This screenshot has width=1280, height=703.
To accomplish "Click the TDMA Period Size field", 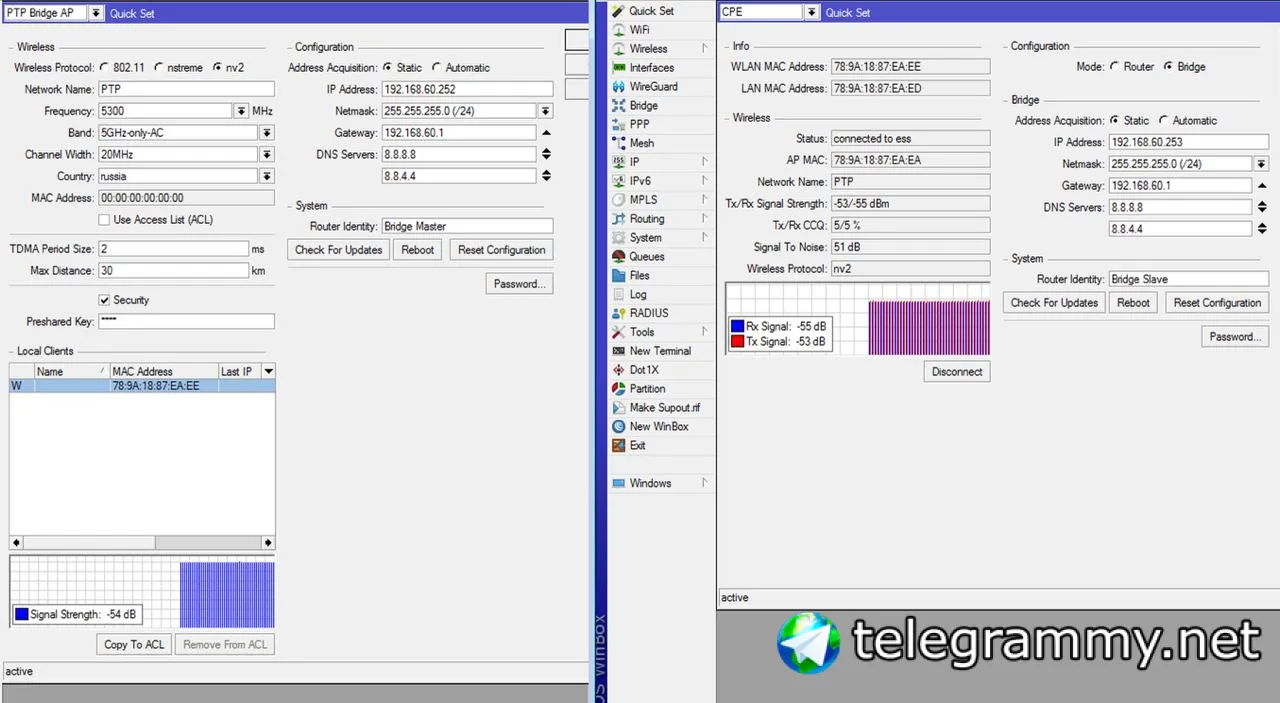I will click(x=173, y=249).
